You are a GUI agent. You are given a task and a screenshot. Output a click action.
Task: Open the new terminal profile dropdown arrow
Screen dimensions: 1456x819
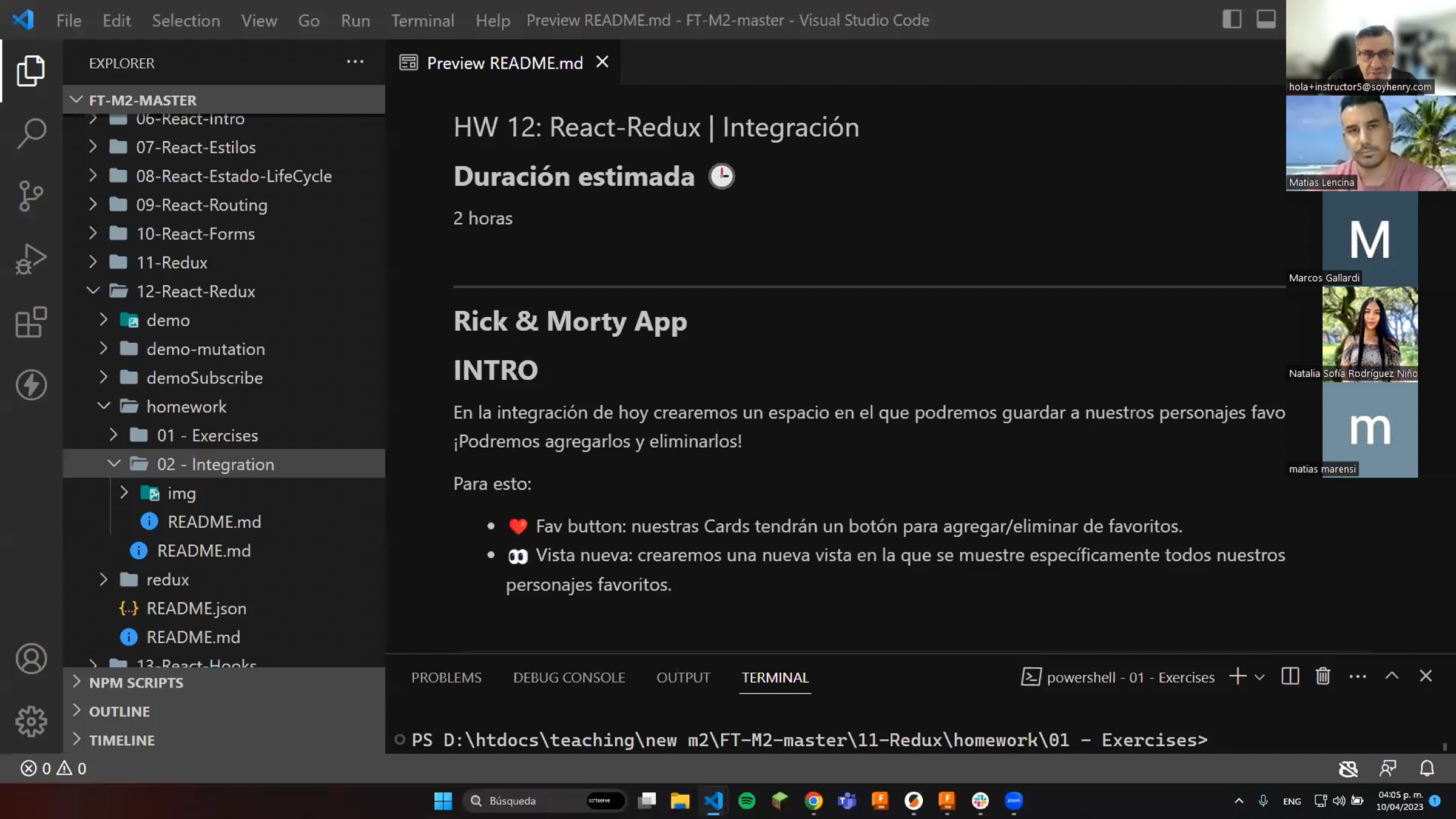1259,678
